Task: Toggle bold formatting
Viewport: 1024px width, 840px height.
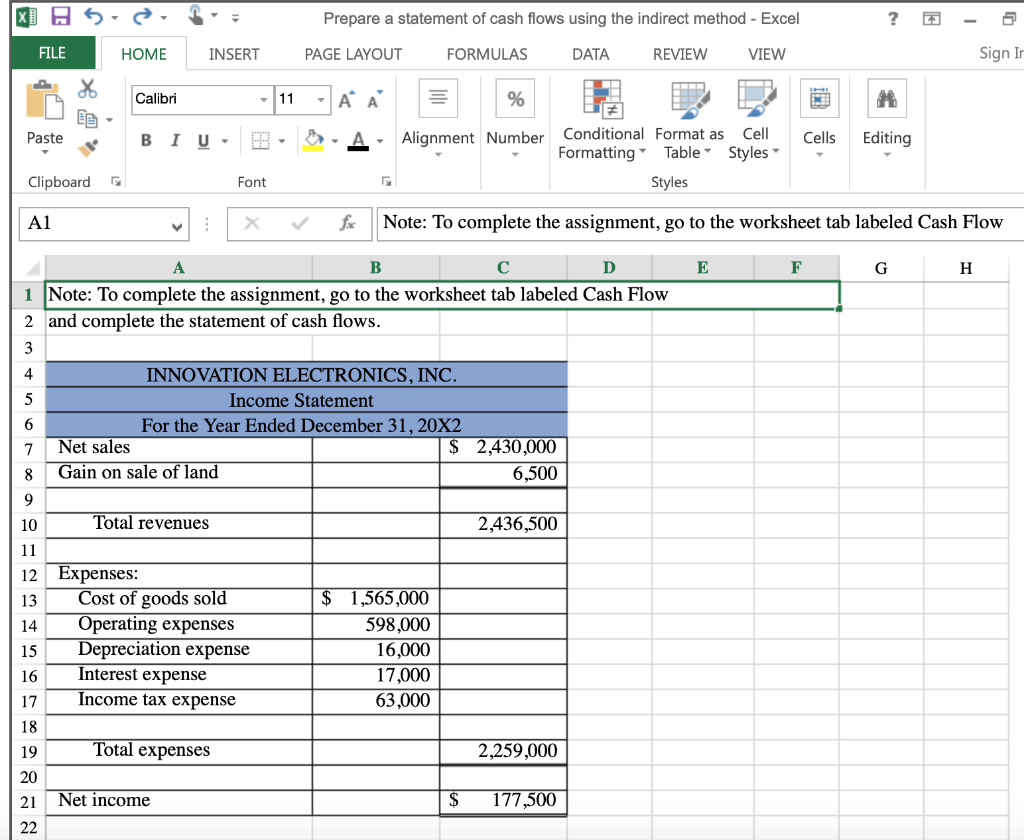Action: pos(145,141)
